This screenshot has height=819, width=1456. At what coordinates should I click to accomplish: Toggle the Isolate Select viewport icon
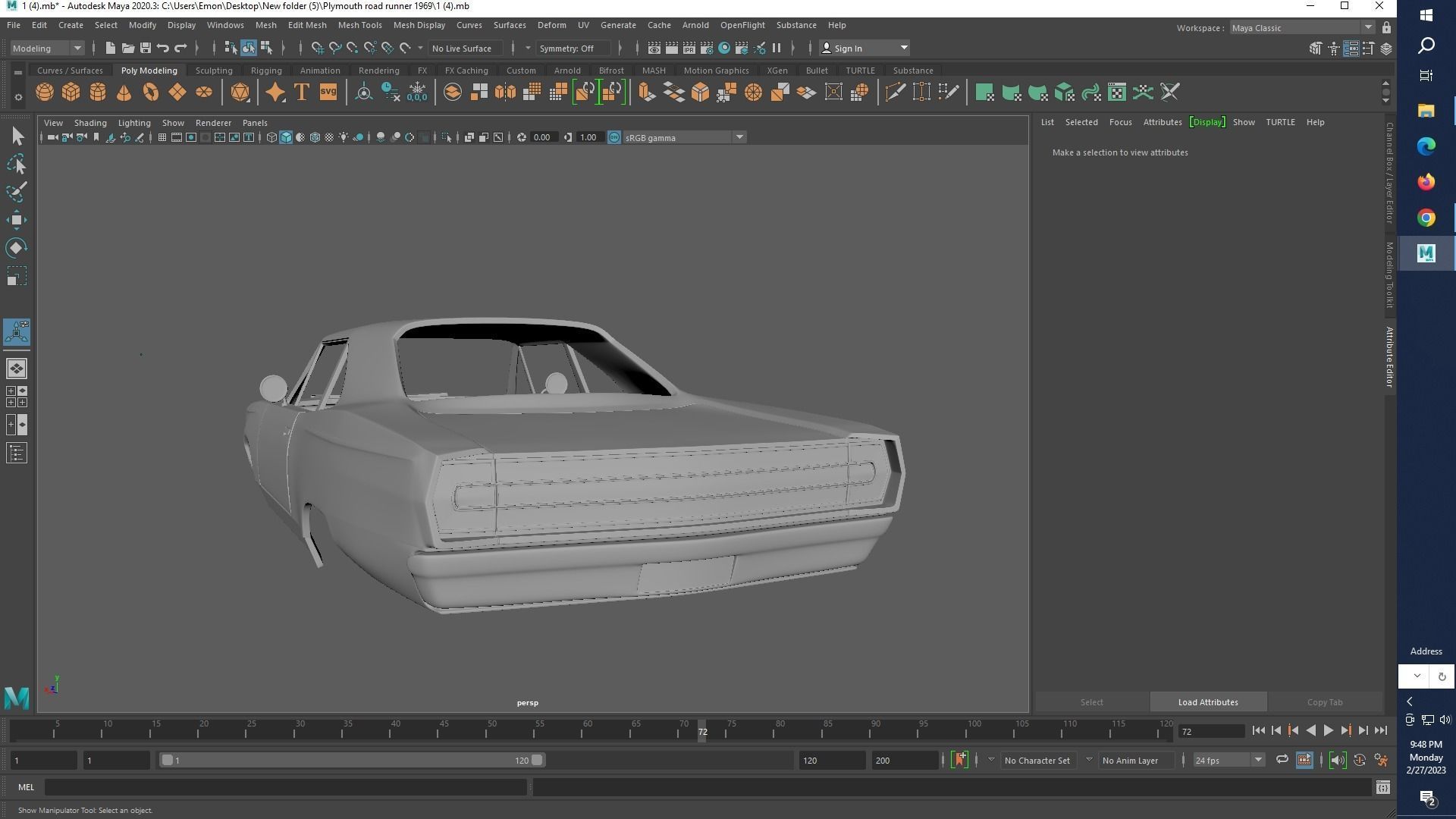447,137
